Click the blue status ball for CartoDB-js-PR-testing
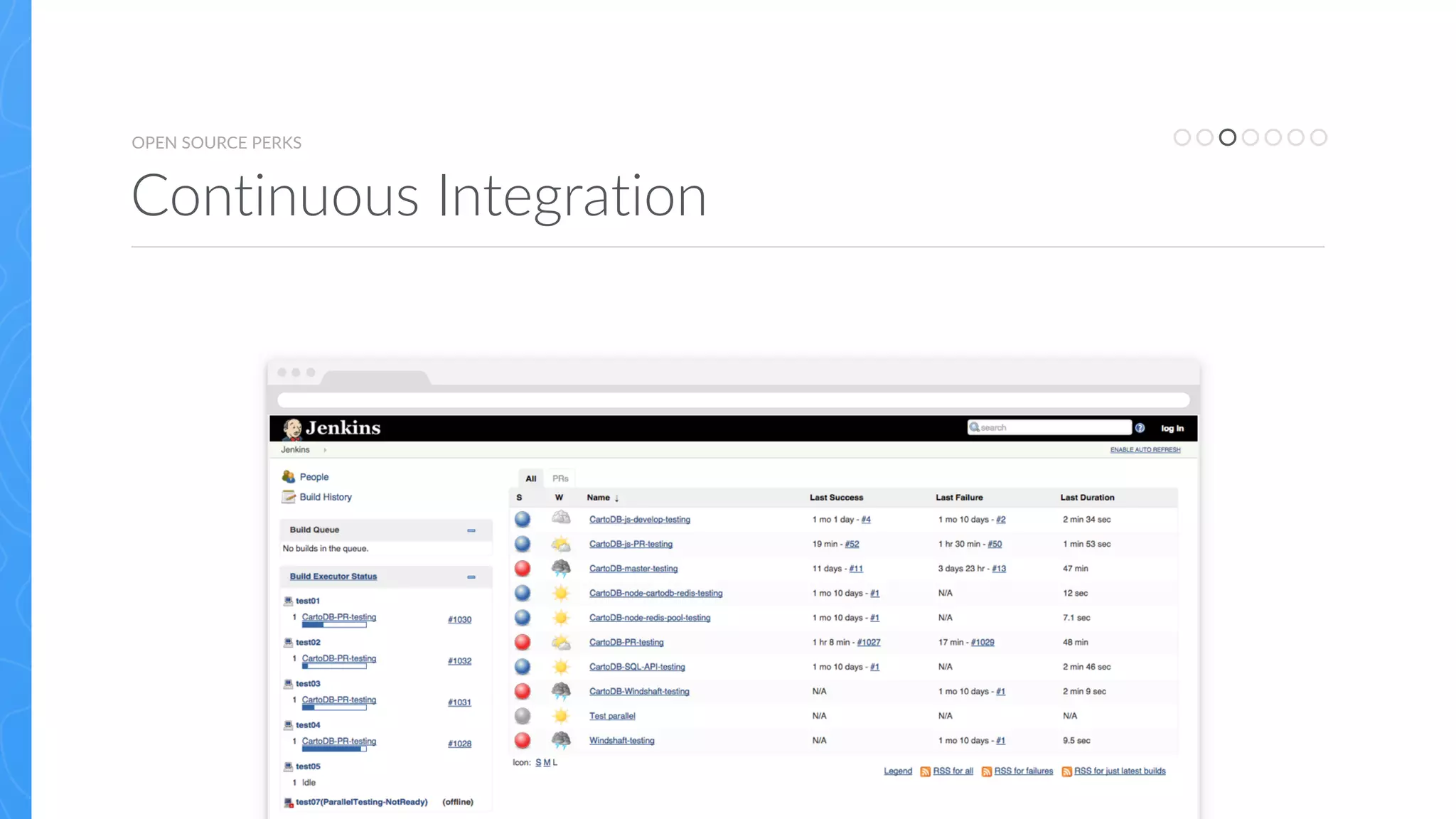This screenshot has height=819, width=1456. (523, 545)
